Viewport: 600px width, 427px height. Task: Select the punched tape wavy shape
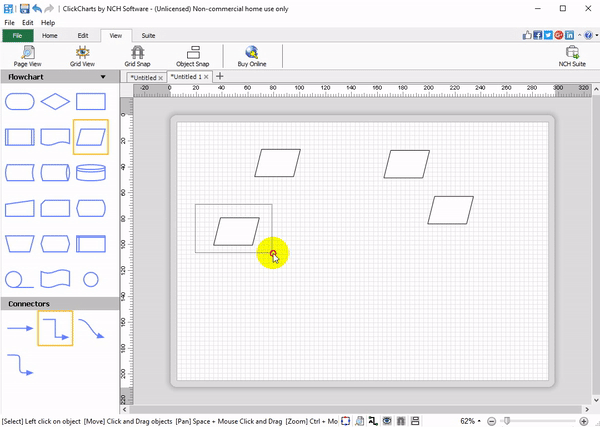coord(55,279)
